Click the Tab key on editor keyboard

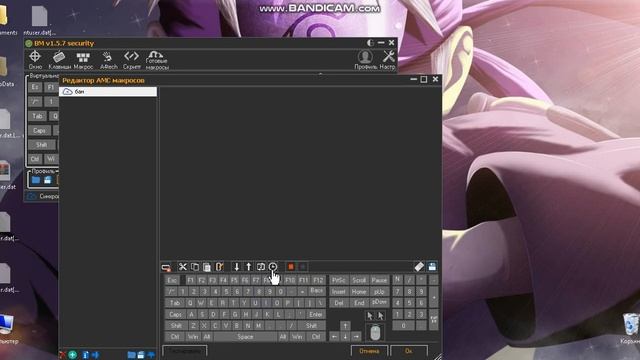[x=175, y=303]
